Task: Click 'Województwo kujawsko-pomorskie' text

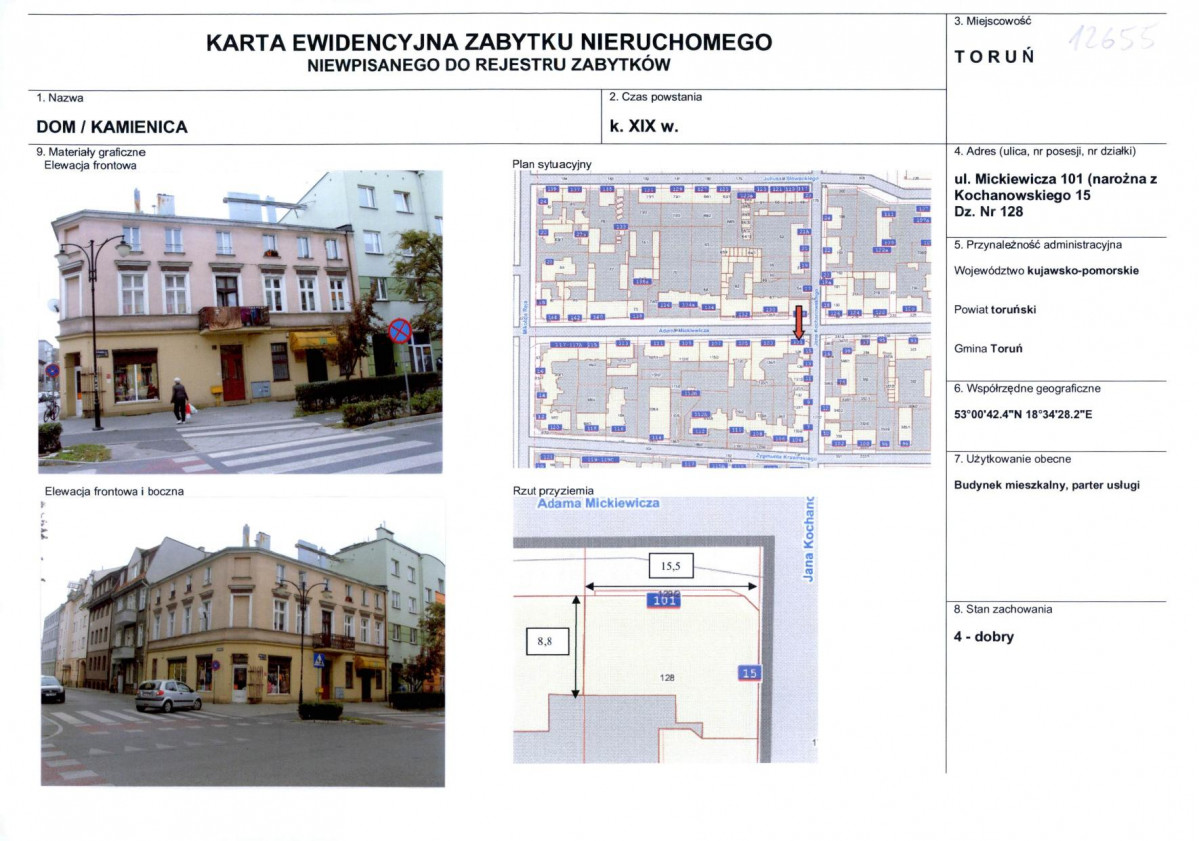Action: [1046, 271]
